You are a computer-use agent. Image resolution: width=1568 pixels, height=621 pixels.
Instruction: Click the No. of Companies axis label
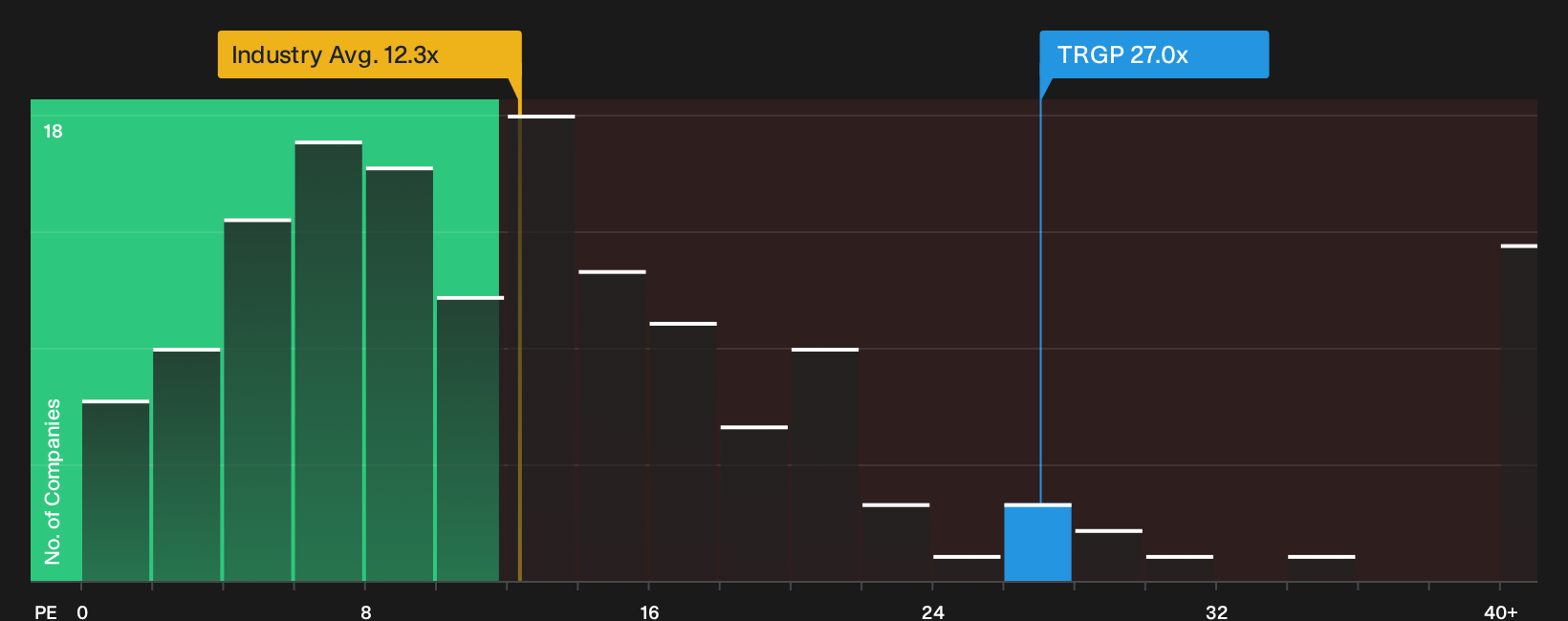click(53, 482)
